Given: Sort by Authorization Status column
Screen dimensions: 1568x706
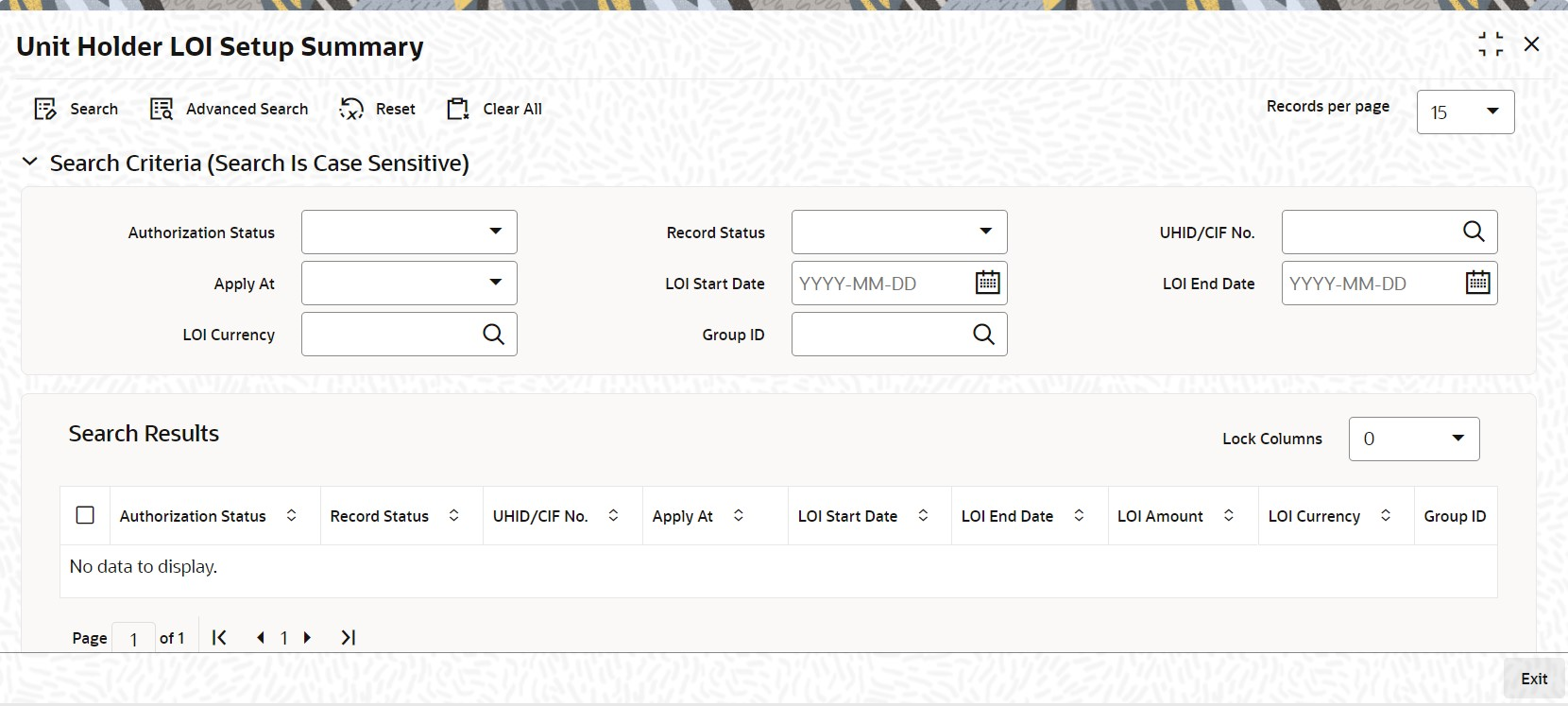Looking at the screenshot, I should (292, 515).
